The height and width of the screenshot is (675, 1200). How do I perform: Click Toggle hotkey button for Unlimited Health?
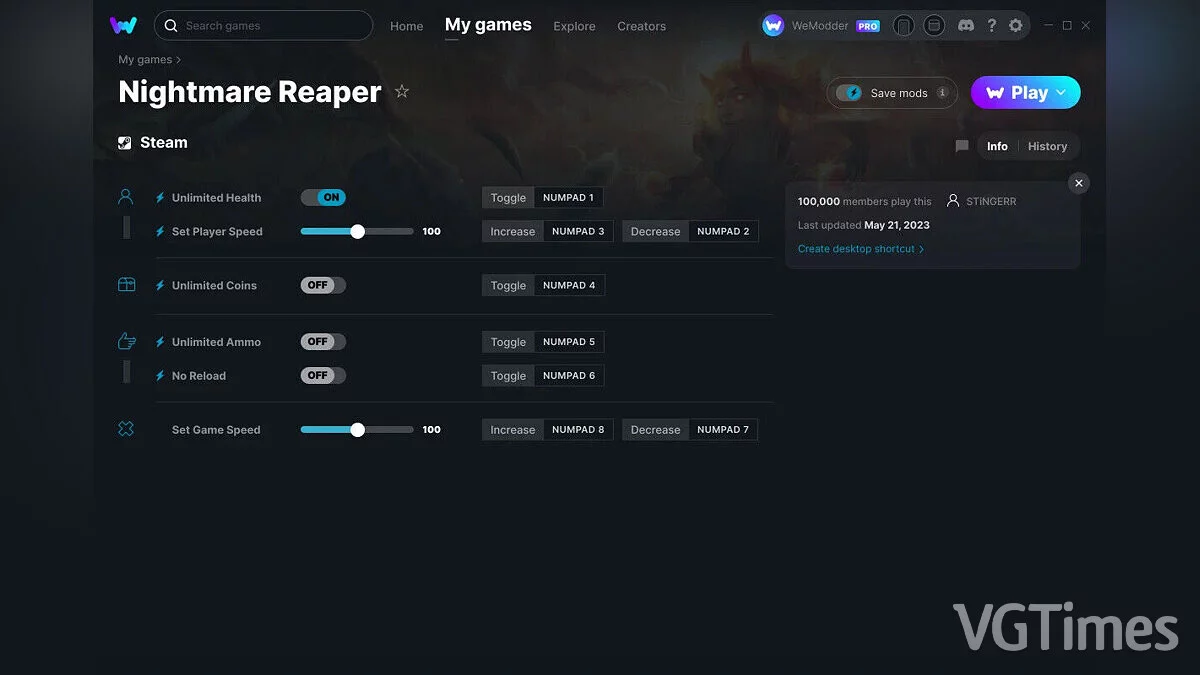[x=508, y=198]
